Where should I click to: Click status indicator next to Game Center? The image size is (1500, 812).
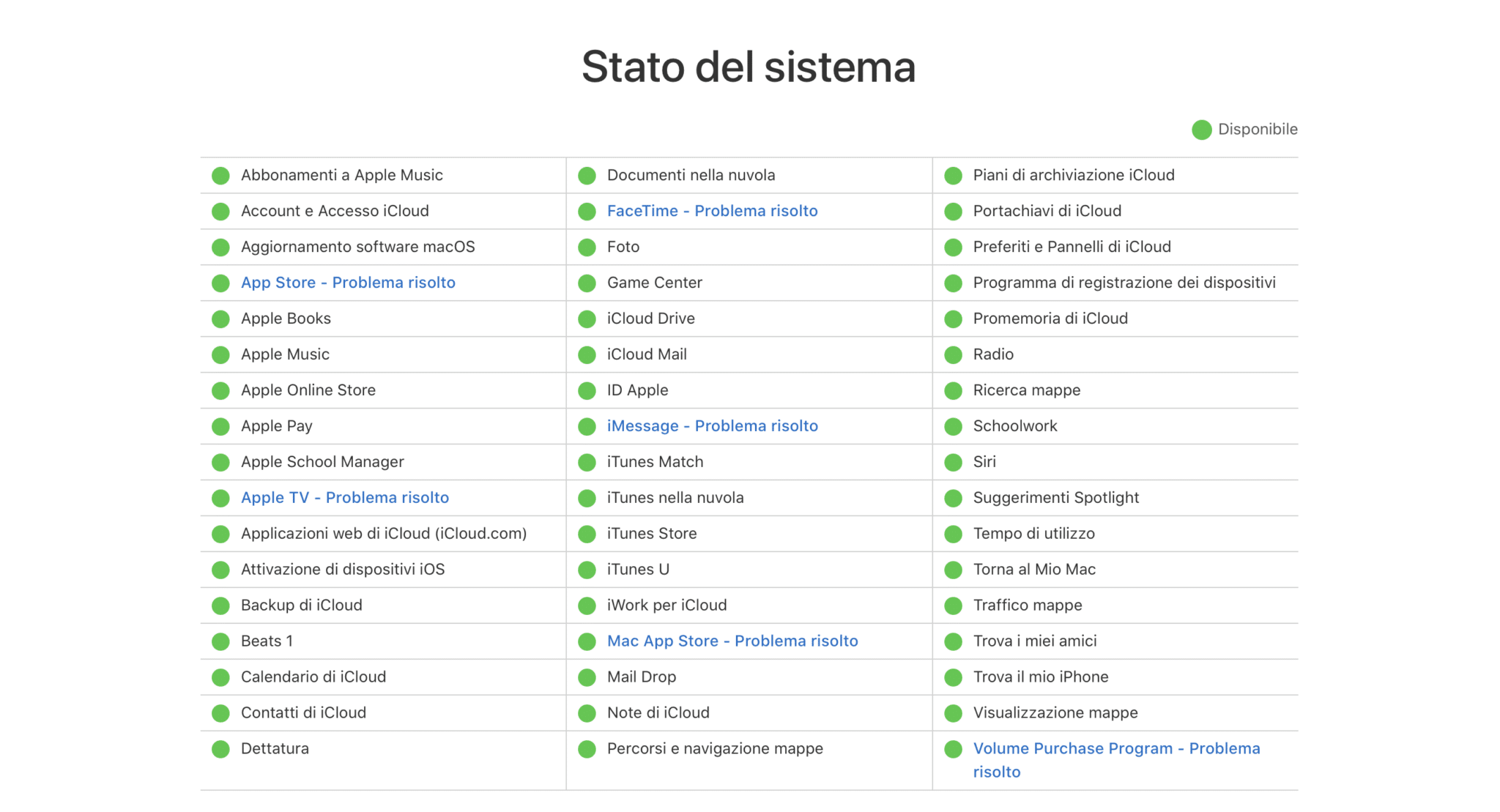coord(587,283)
